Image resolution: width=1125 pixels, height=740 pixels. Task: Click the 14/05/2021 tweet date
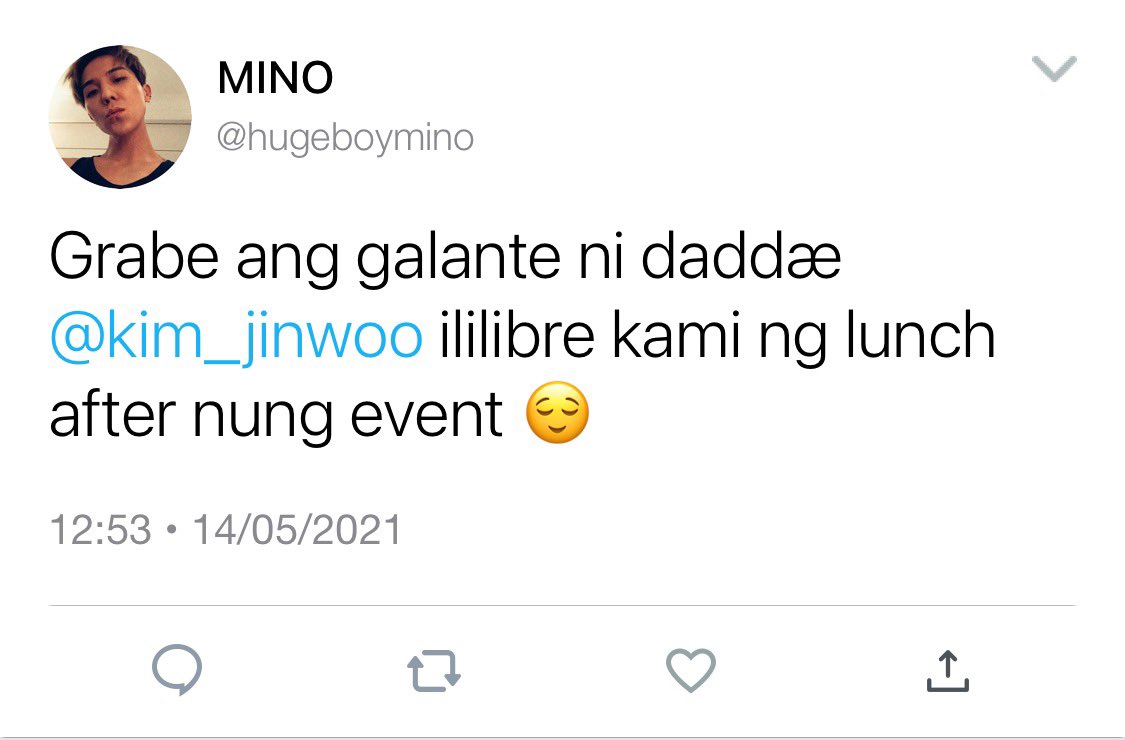(x=297, y=530)
